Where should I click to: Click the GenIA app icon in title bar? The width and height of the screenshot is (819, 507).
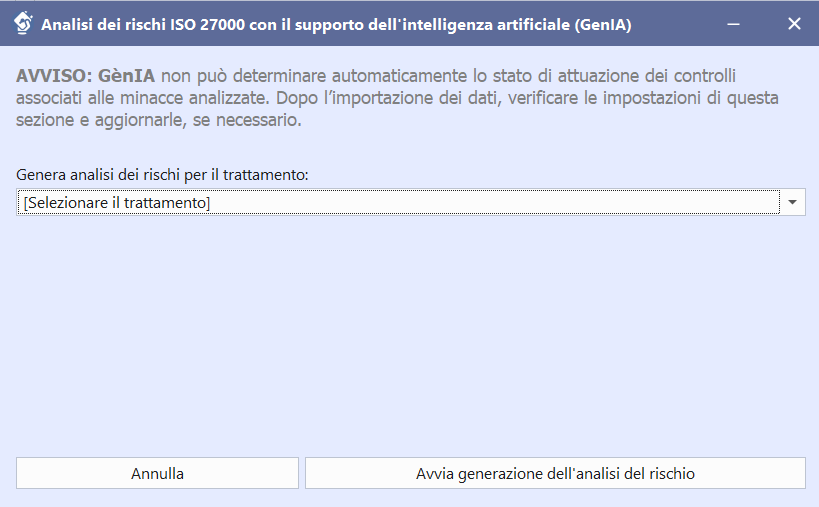point(21,23)
